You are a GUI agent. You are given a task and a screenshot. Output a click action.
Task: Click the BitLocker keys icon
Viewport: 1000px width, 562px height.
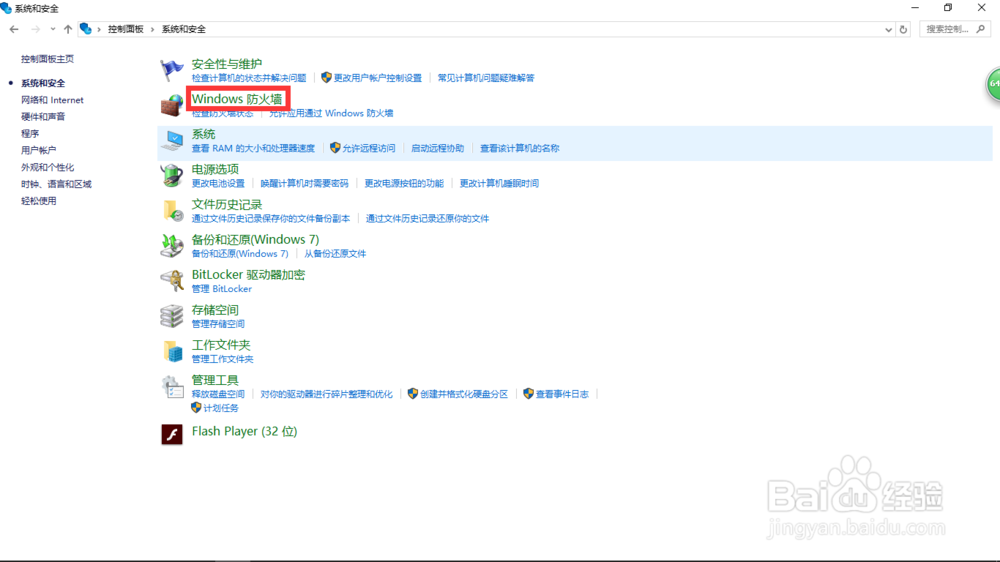click(172, 281)
